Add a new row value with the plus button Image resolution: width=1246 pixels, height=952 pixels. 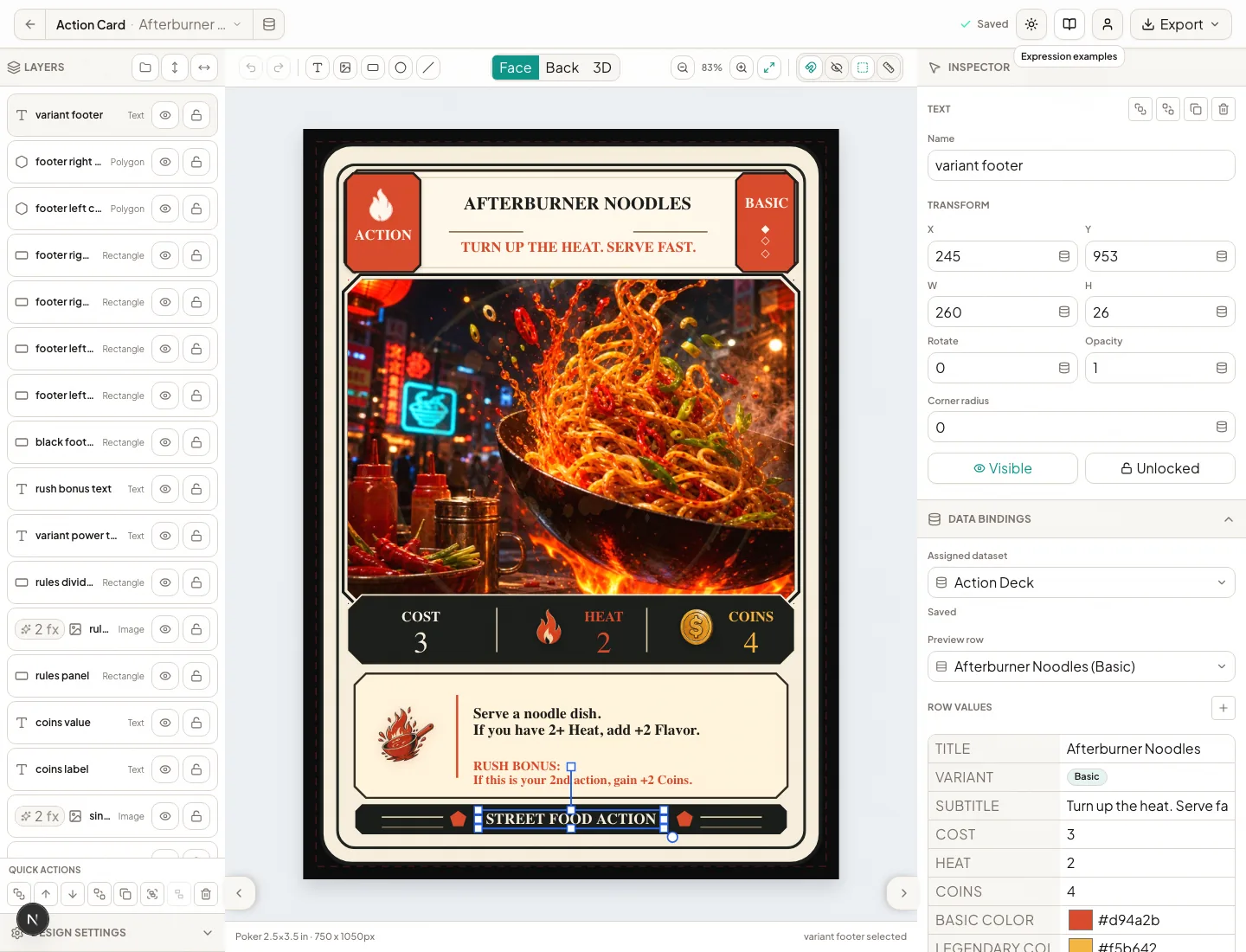pyautogui.click(x=1224, y=708)
